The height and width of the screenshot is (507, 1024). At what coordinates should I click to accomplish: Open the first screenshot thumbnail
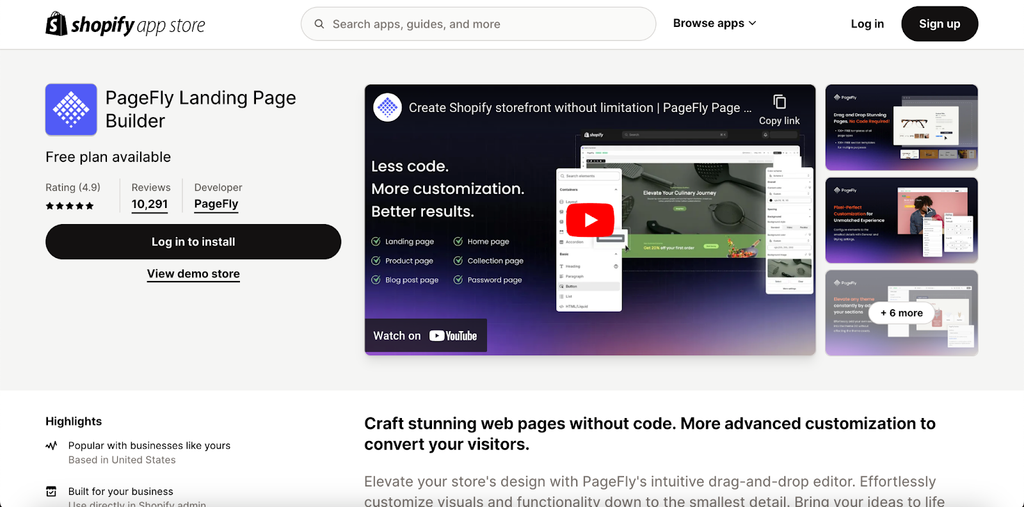click(901, 127)
